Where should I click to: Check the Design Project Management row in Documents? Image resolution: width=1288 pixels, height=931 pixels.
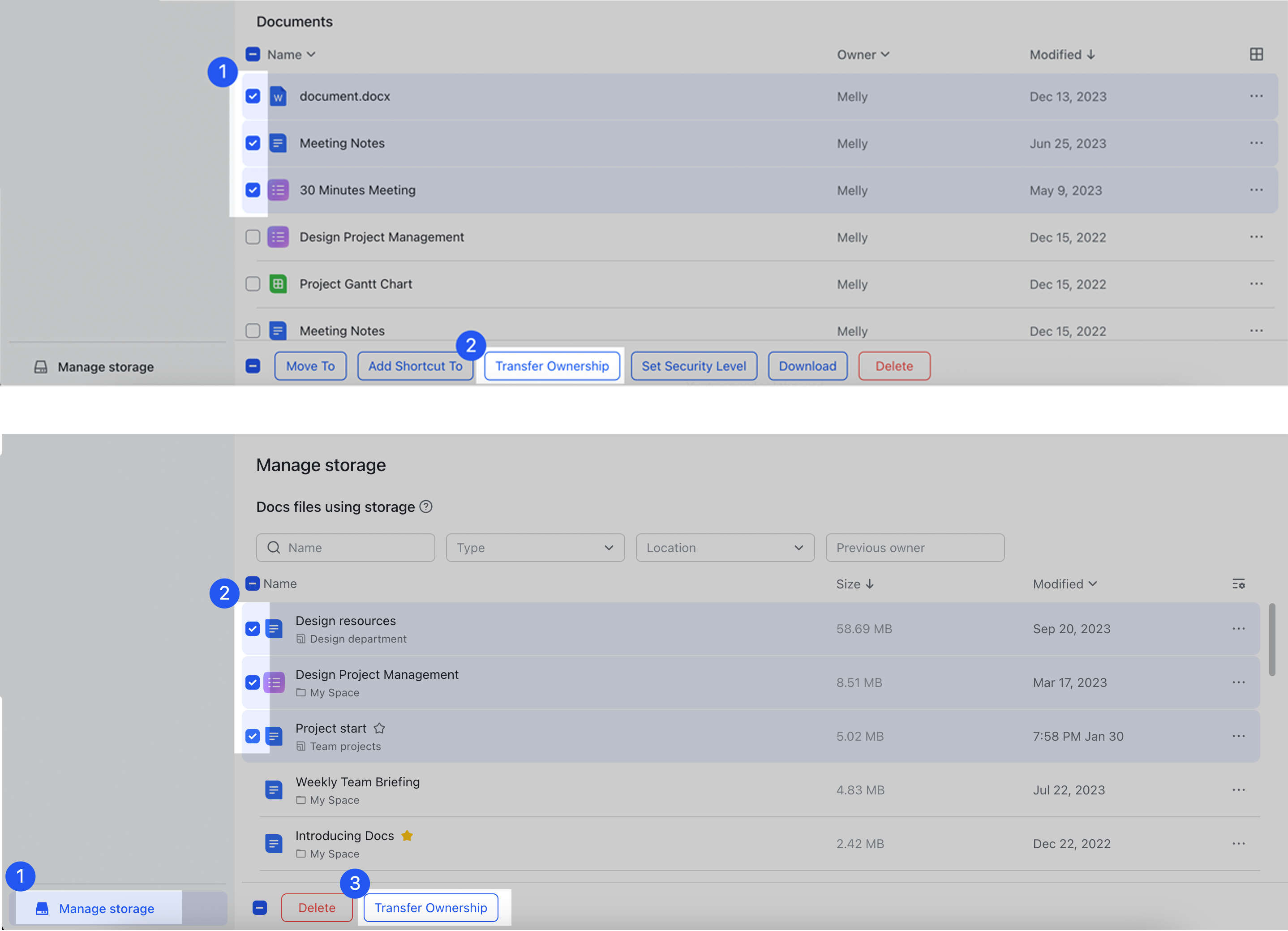coord(253,237)
